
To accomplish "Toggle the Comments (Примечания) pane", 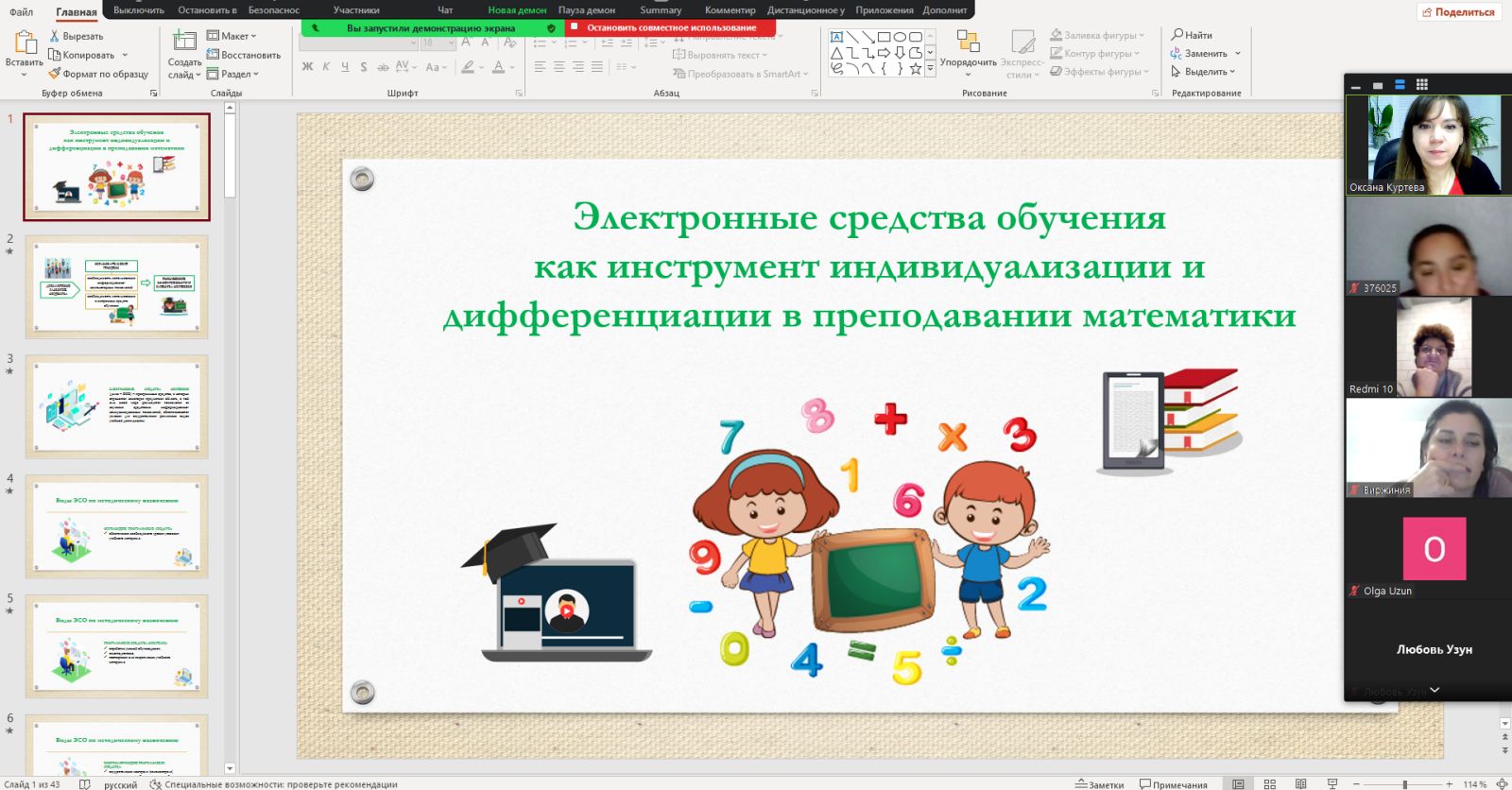I will point(1173,784).
